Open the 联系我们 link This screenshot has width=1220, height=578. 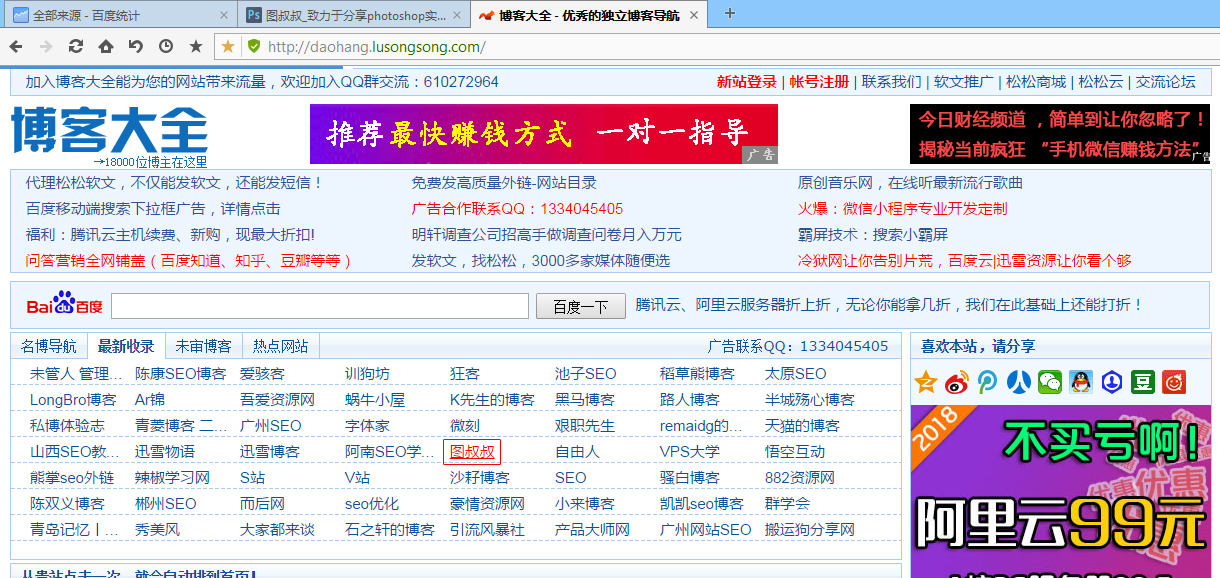tap(892, 82)
